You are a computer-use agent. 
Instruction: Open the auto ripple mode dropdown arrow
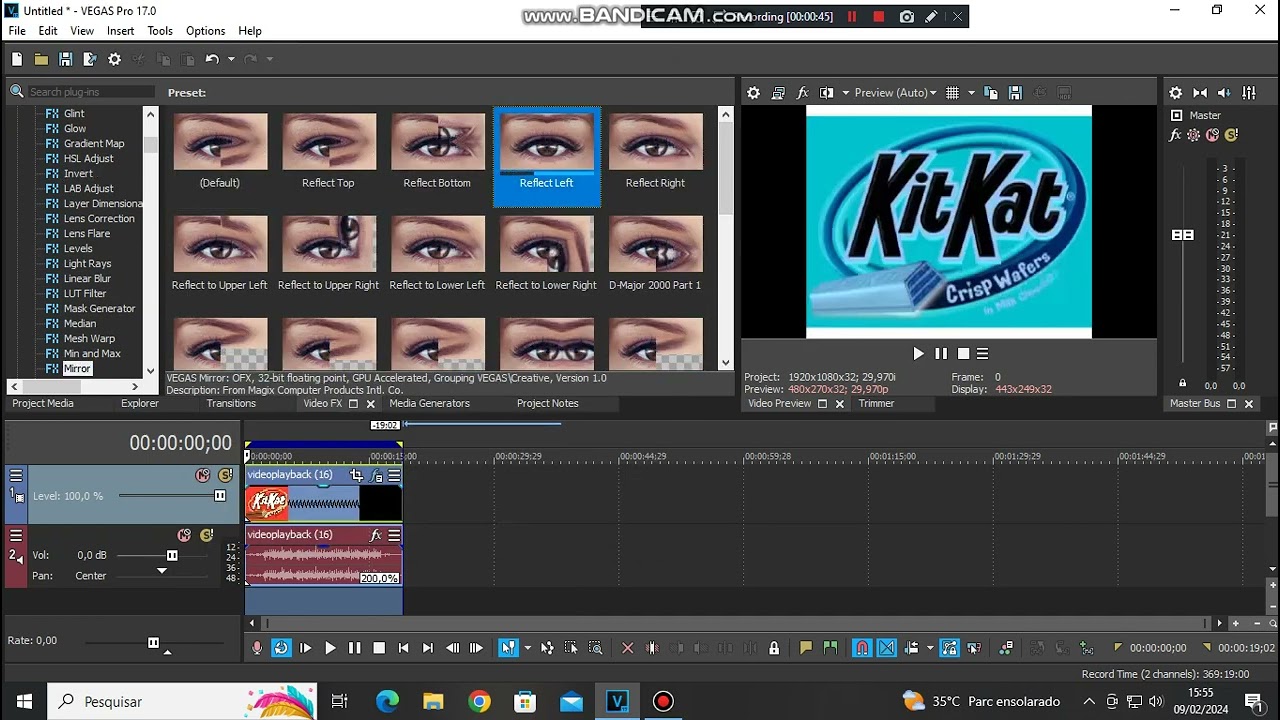930,648
